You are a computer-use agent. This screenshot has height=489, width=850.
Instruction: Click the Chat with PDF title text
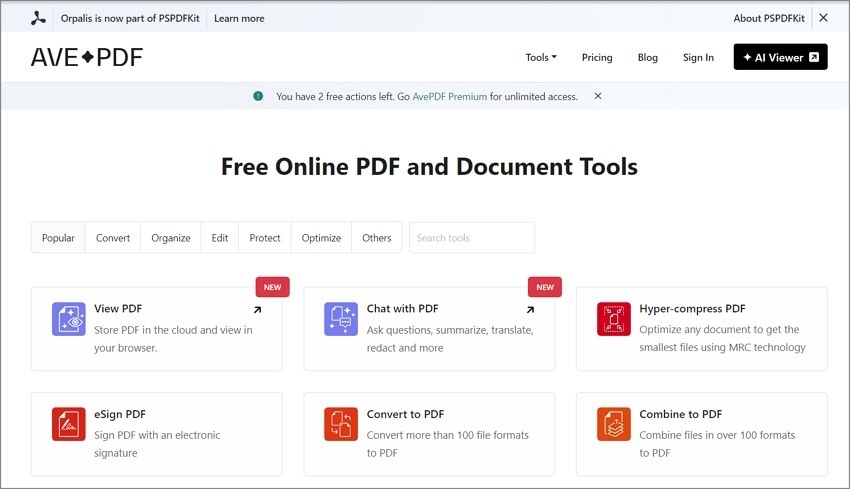coord(402,308)
